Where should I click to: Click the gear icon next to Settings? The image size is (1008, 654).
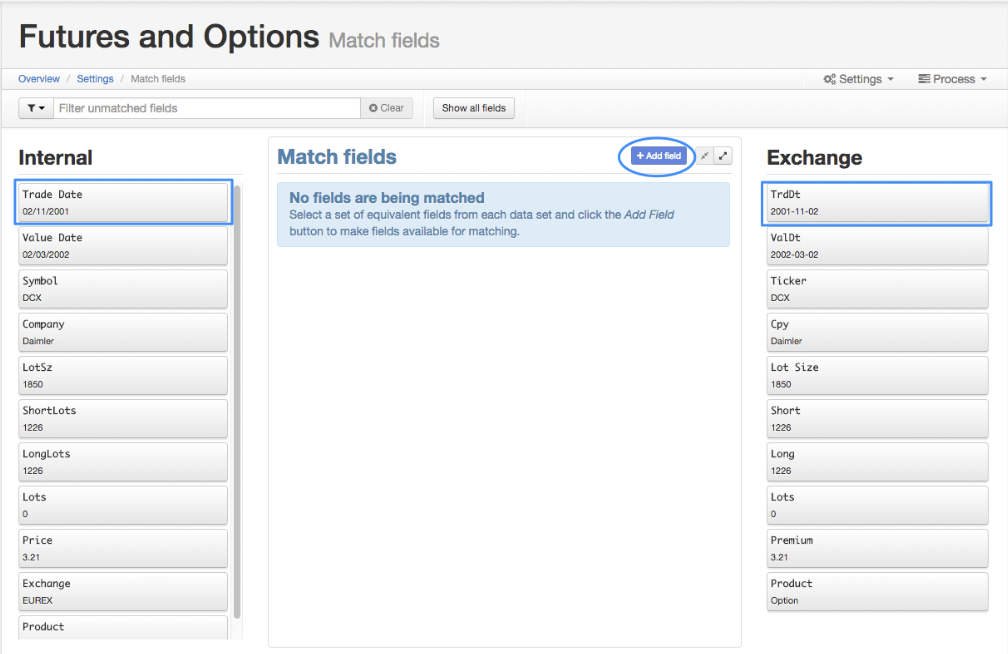828,78
